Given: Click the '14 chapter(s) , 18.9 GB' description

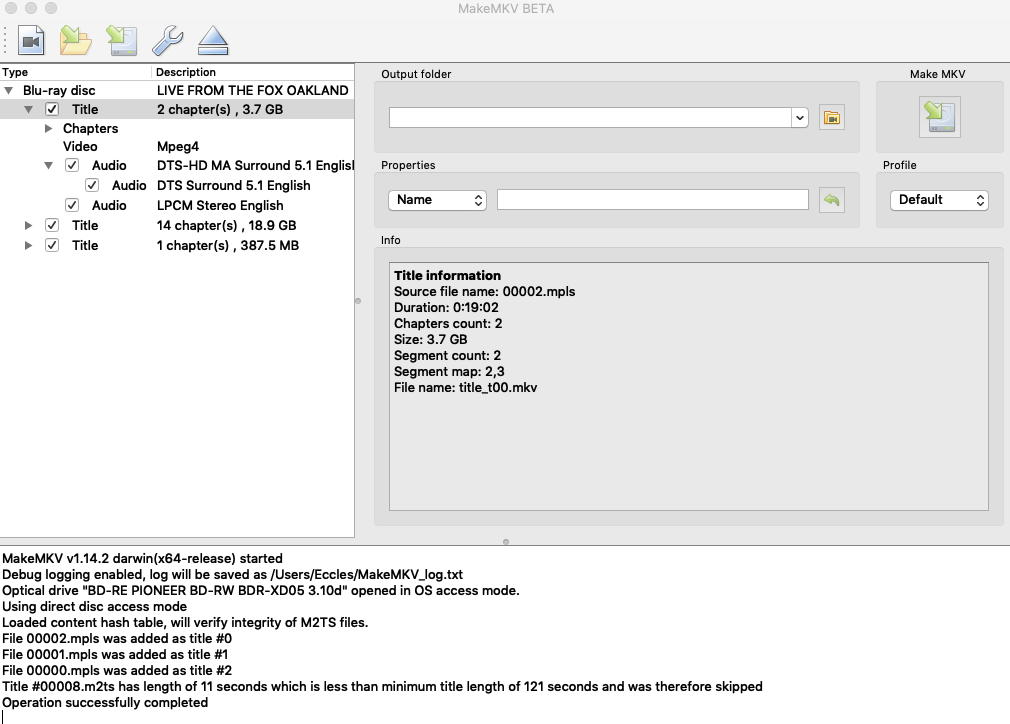Looking at the screenshot, I should [227, 225].
